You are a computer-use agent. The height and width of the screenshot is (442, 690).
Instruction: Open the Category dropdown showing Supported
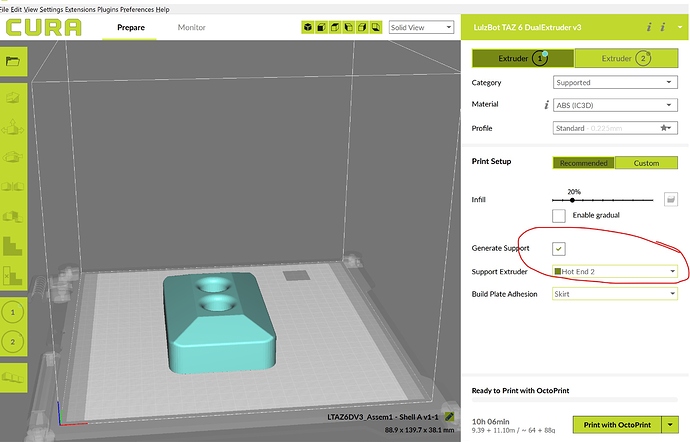(x=615, y=82)
